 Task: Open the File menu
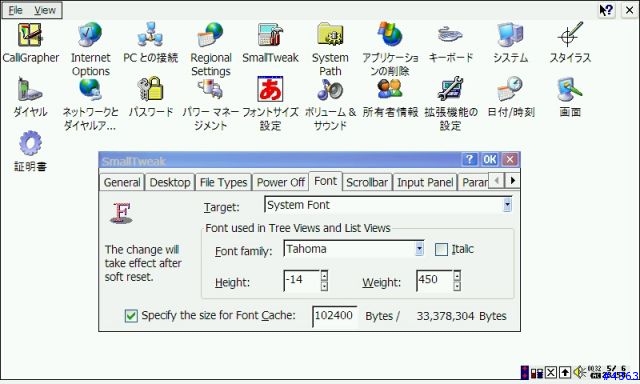click(x=16, y=10)
